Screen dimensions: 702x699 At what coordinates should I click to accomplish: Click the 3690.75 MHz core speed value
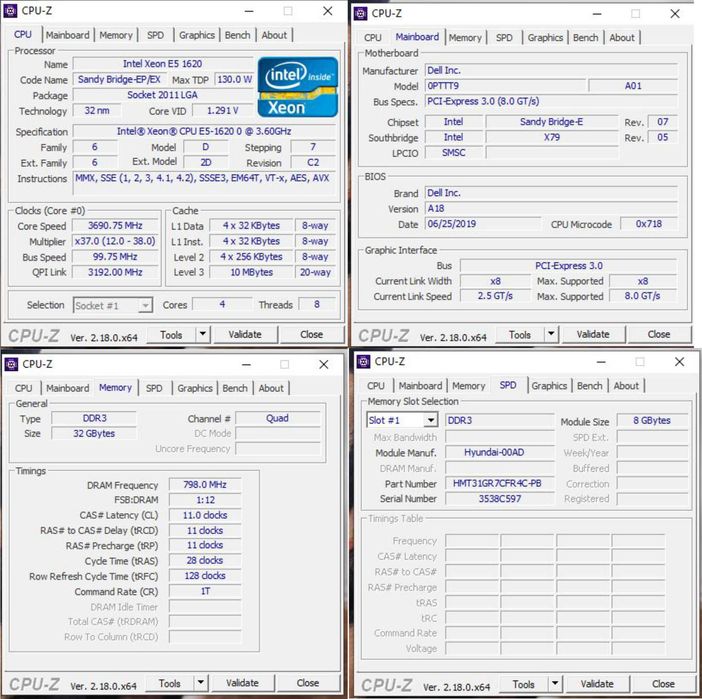[x=116, y=226]
